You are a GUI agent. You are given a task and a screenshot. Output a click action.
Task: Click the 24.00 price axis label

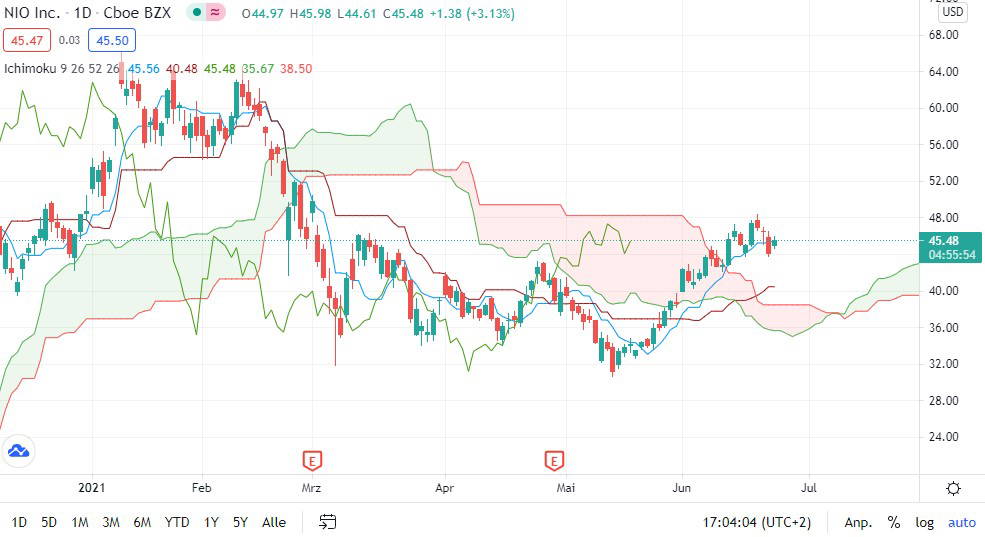click(x=944, y=437)
